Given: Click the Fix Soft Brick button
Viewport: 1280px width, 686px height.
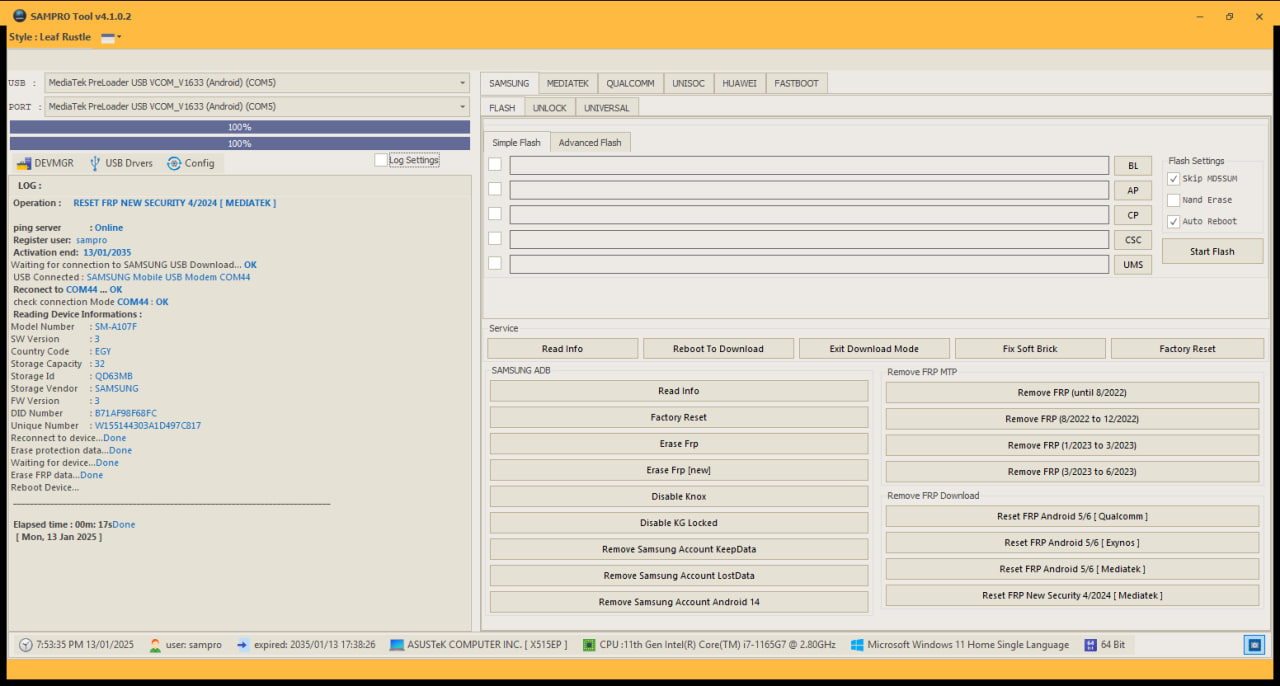Looking at the screenshot, I should [1030, 349].
